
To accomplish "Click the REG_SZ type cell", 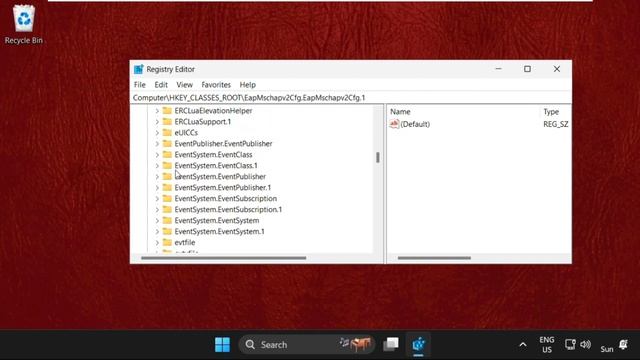I will point(556,124).
